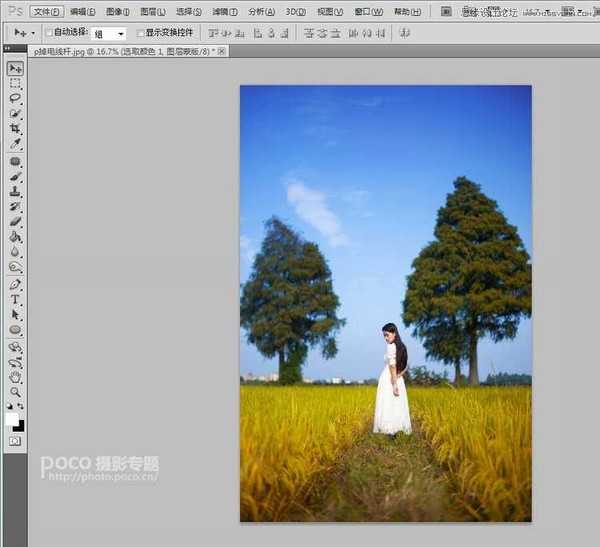Select the Crop tool
Viewport: 600px width, 547px height.
pos(15,130)
